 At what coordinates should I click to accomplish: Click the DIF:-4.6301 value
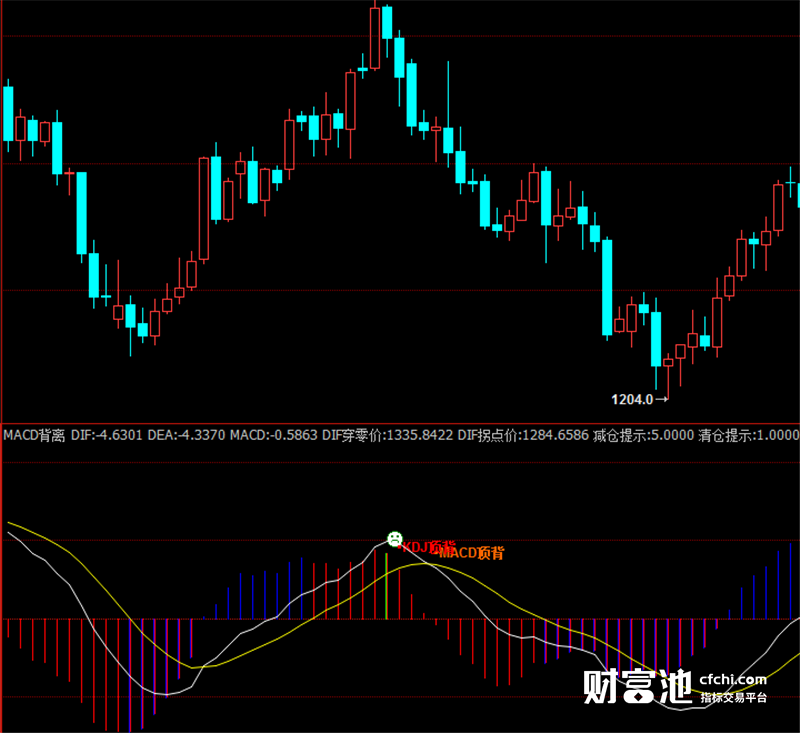[x=106, y=435]
